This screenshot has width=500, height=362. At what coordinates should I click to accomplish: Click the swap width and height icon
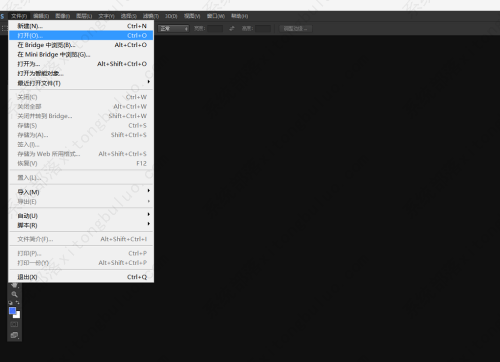tap(232, 29)
